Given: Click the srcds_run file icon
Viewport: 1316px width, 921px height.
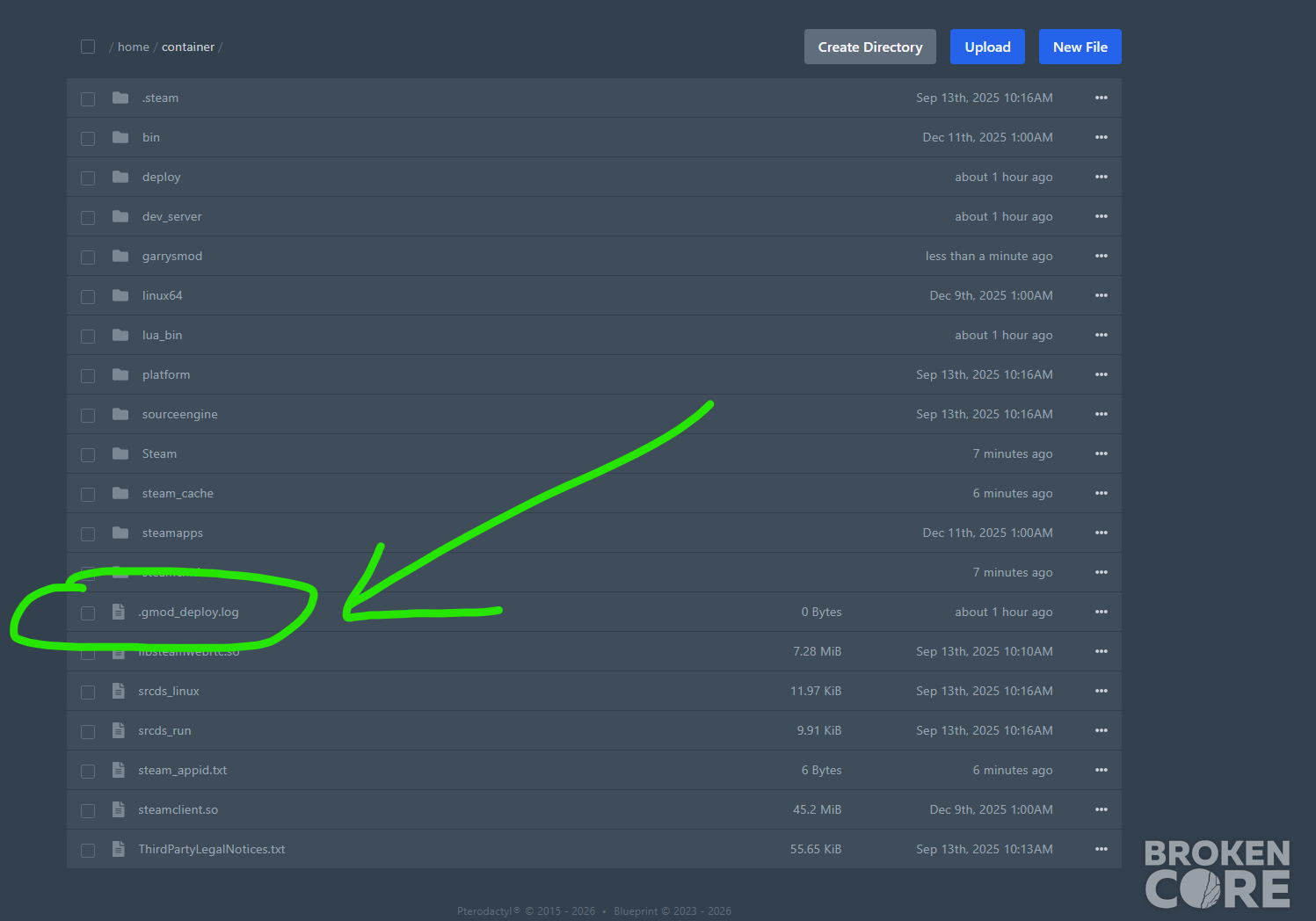Looking at the screenshot, I should coord(119,730).
